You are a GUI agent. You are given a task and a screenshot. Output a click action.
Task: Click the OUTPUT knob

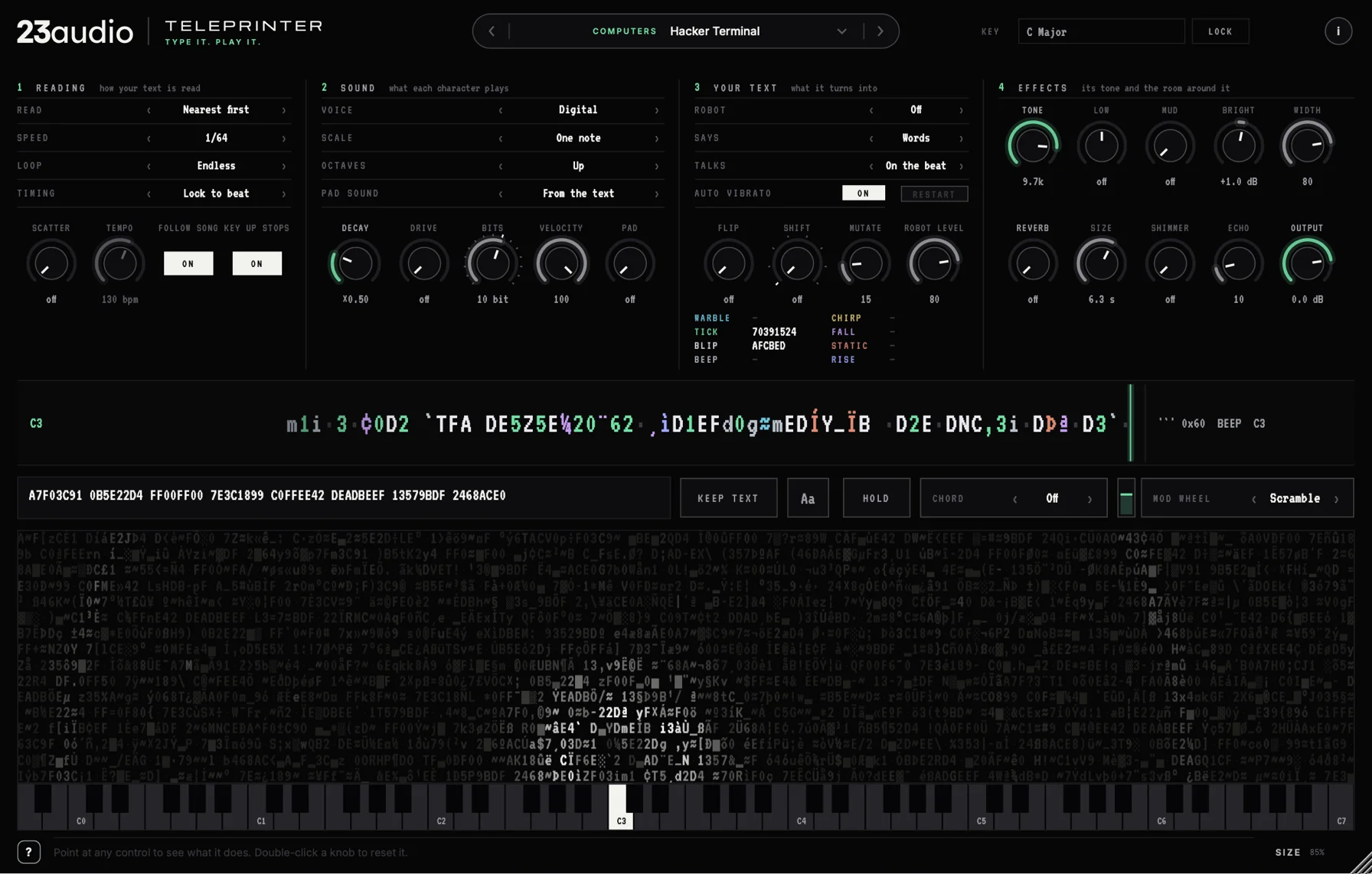[1307, 263]
